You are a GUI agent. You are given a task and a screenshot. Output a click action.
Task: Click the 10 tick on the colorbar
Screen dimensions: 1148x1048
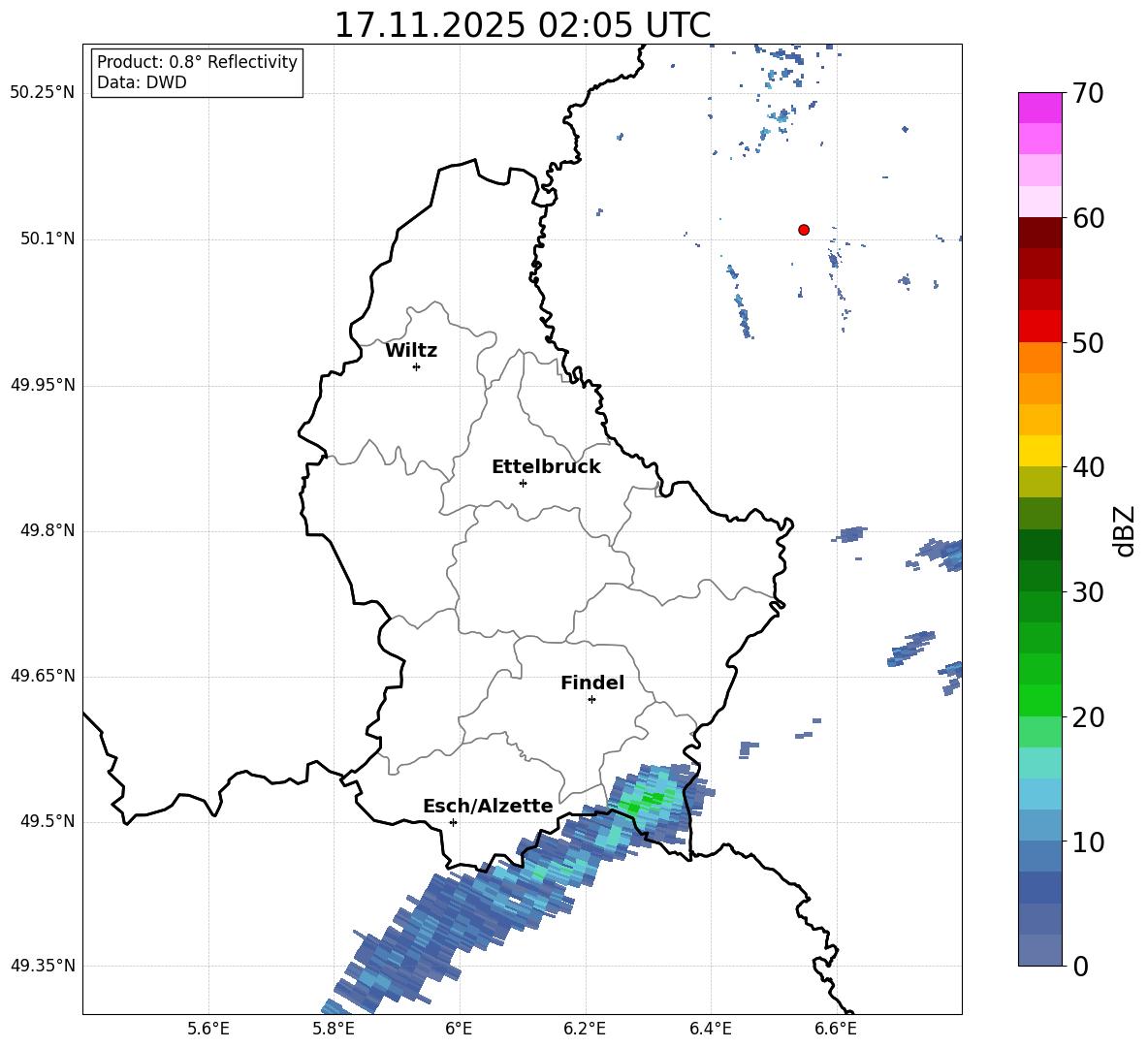tap(1088, 842)
